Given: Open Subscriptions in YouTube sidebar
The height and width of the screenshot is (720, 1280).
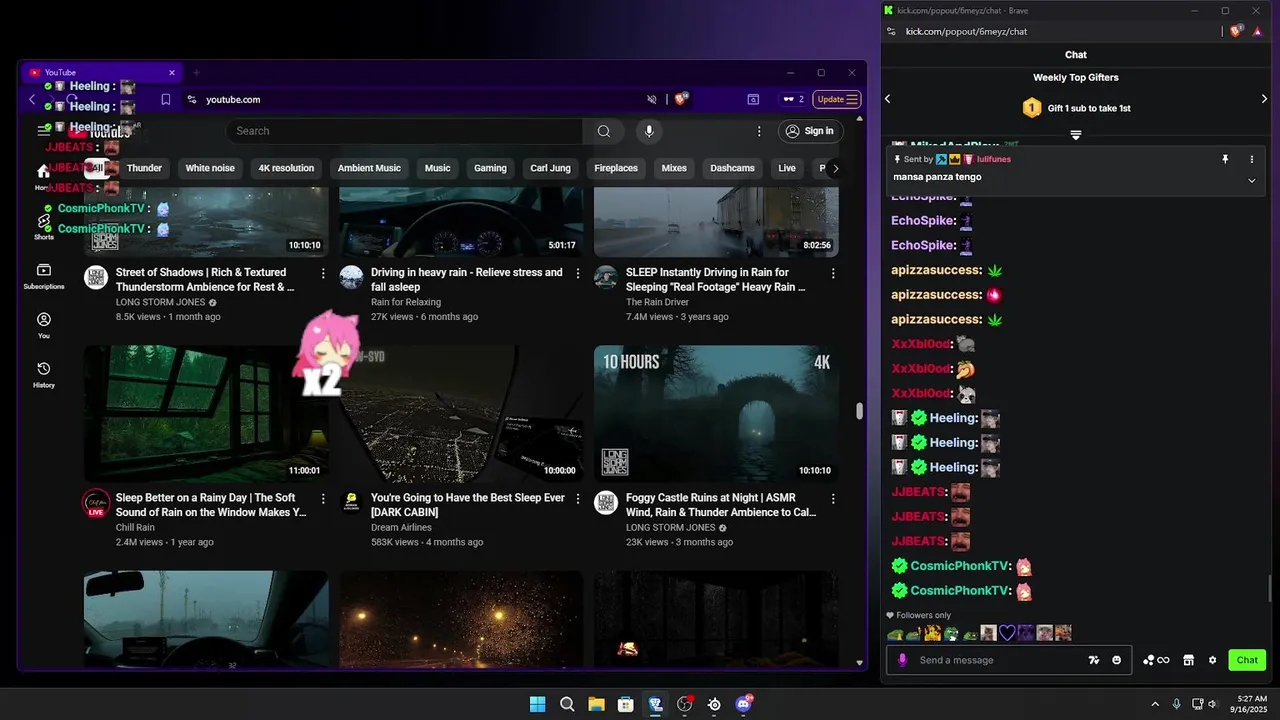Looking at the screenshot, I should (x=44, y=277).
